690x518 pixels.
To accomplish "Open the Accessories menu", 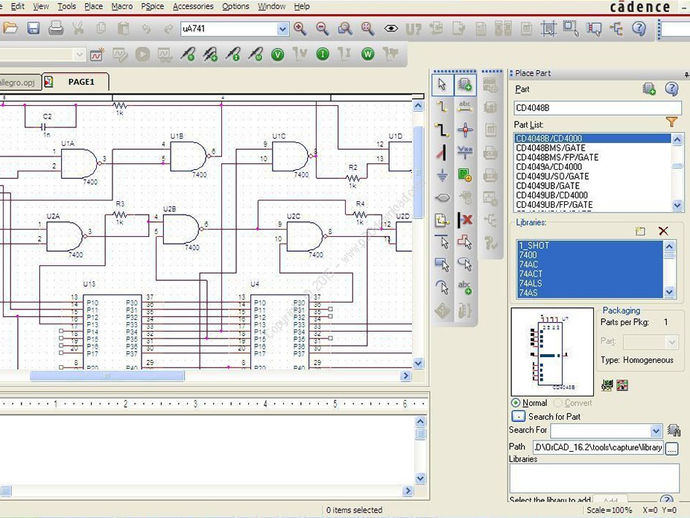I will point(193,7).
